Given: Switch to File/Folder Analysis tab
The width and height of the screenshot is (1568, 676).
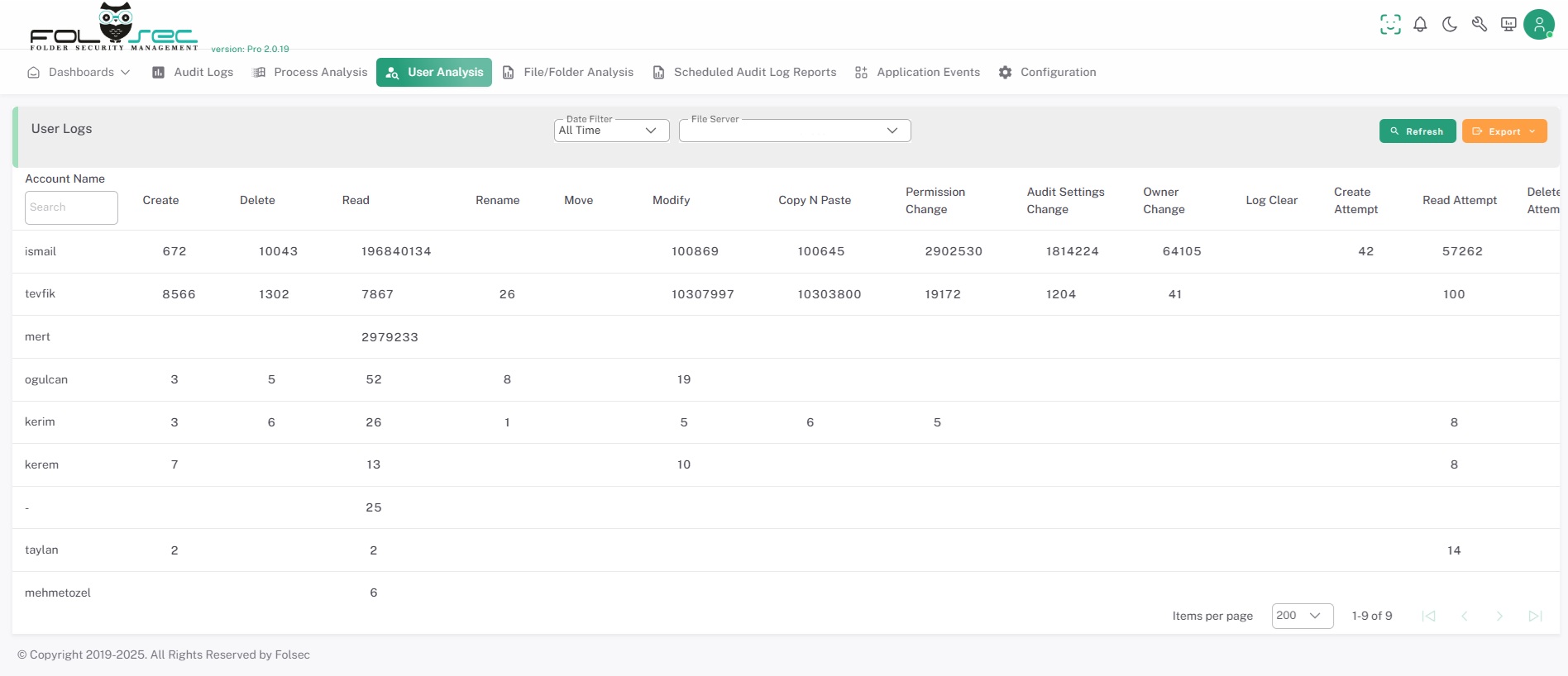Looking at the screenshot, I should (x=568, y=73).
